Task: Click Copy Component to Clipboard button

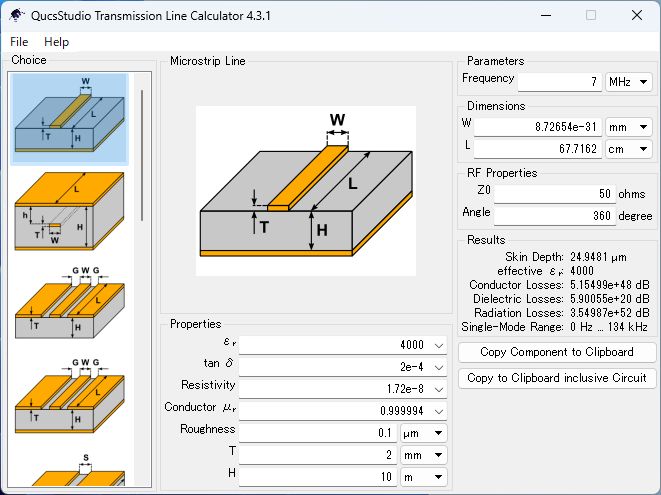Action: 557,352
